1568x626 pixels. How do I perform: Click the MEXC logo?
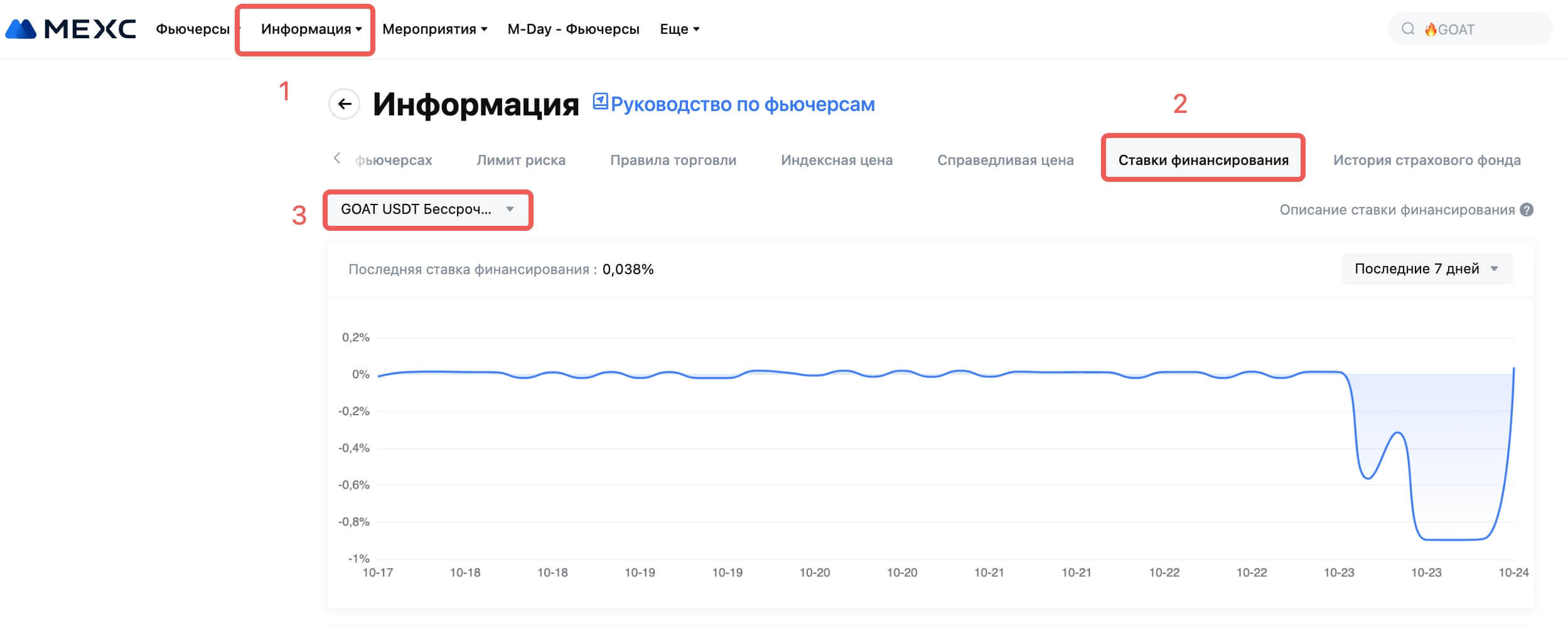click(70, 29)
